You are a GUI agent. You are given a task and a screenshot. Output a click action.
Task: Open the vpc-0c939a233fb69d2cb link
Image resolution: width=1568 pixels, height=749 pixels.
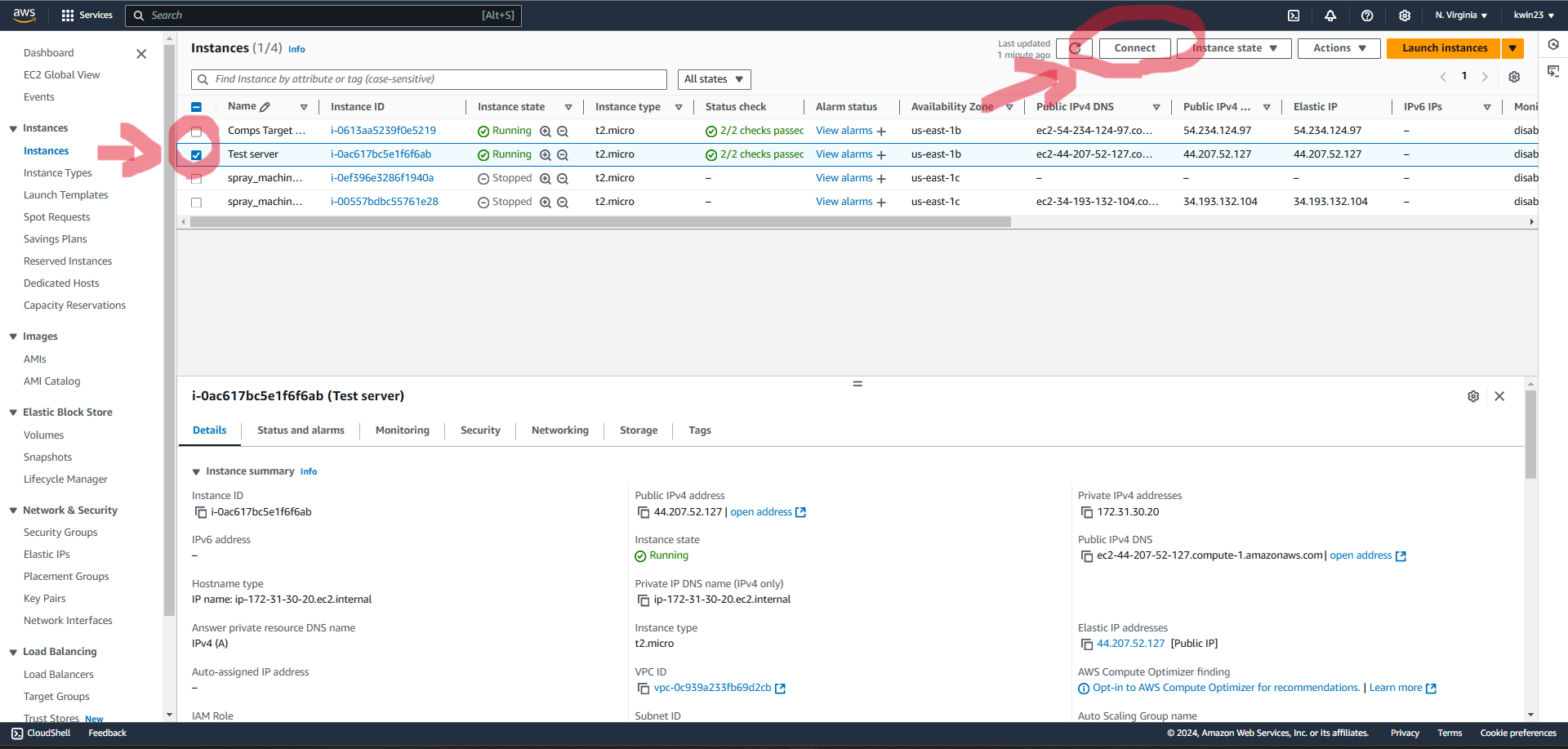(712, 688)
